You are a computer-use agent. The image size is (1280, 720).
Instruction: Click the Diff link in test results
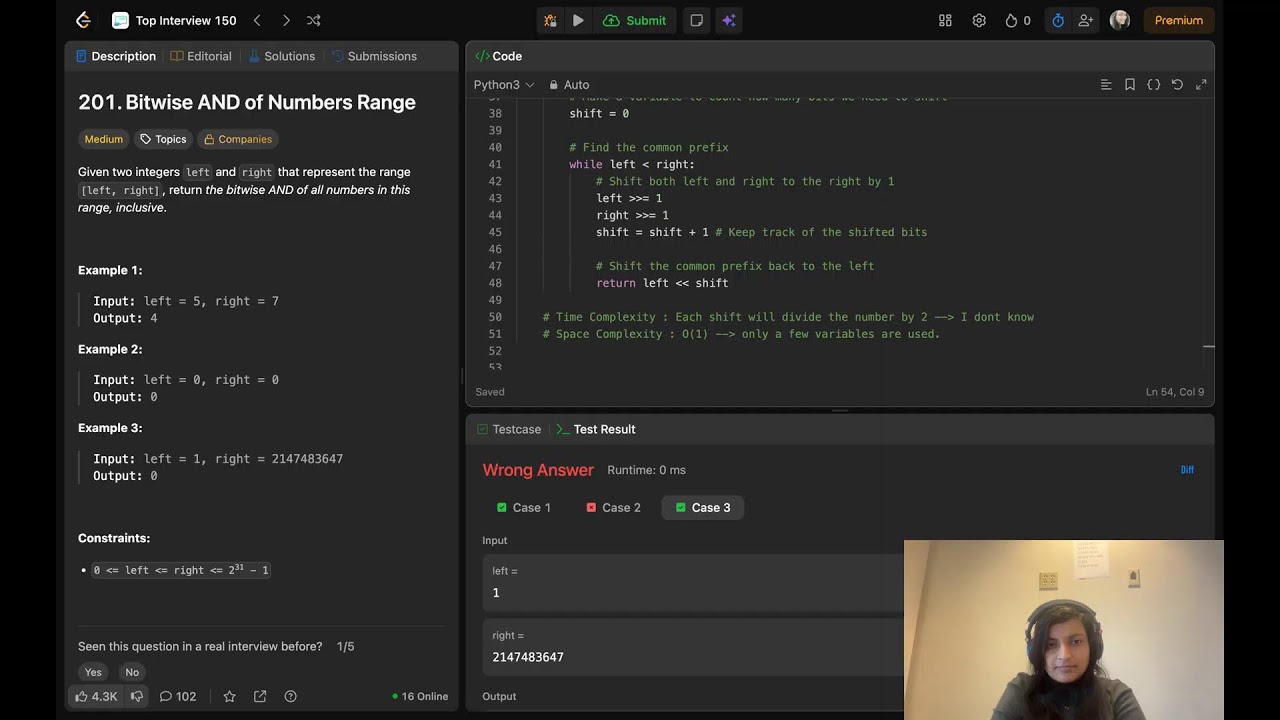click(1187, 470)
